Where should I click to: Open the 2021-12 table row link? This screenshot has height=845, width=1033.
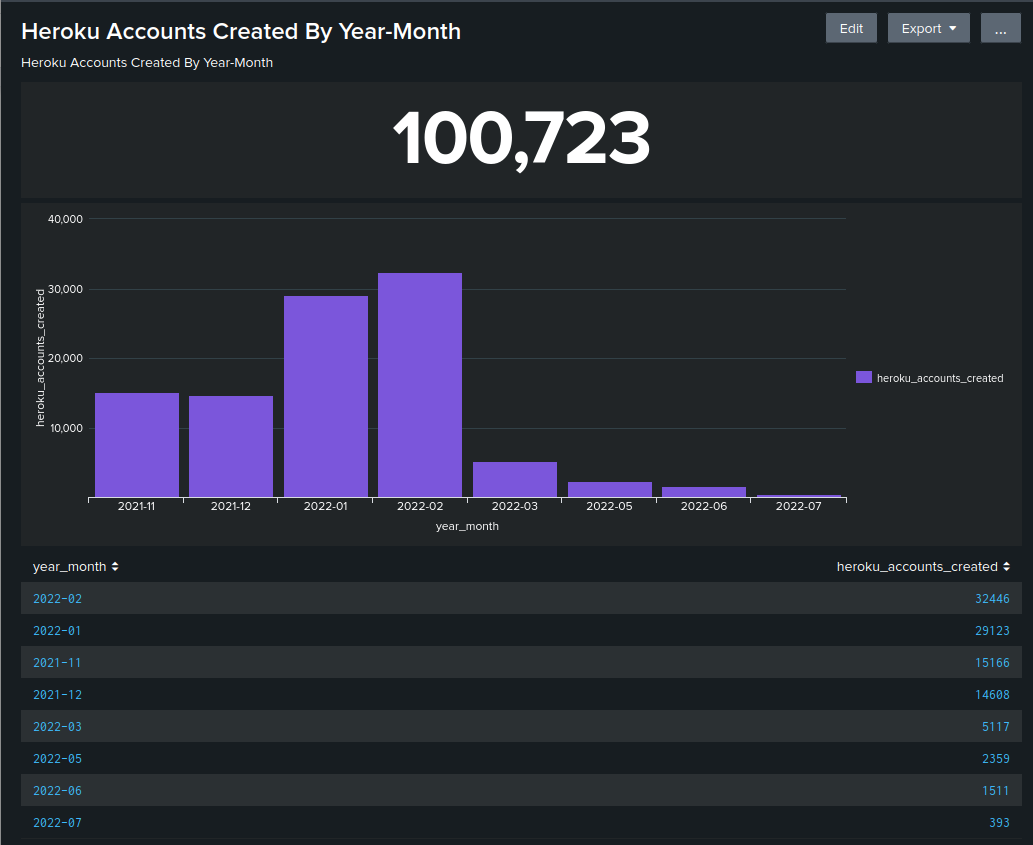(57, 695)
